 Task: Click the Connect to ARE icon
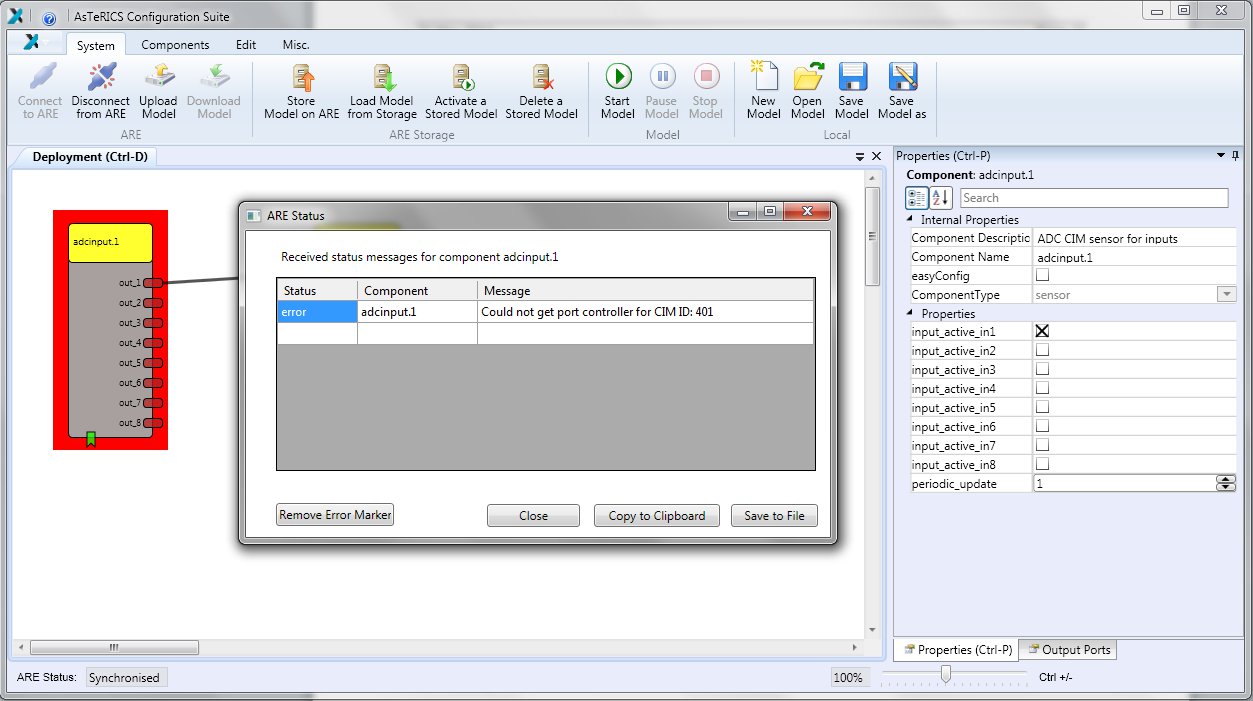[40, 77]
